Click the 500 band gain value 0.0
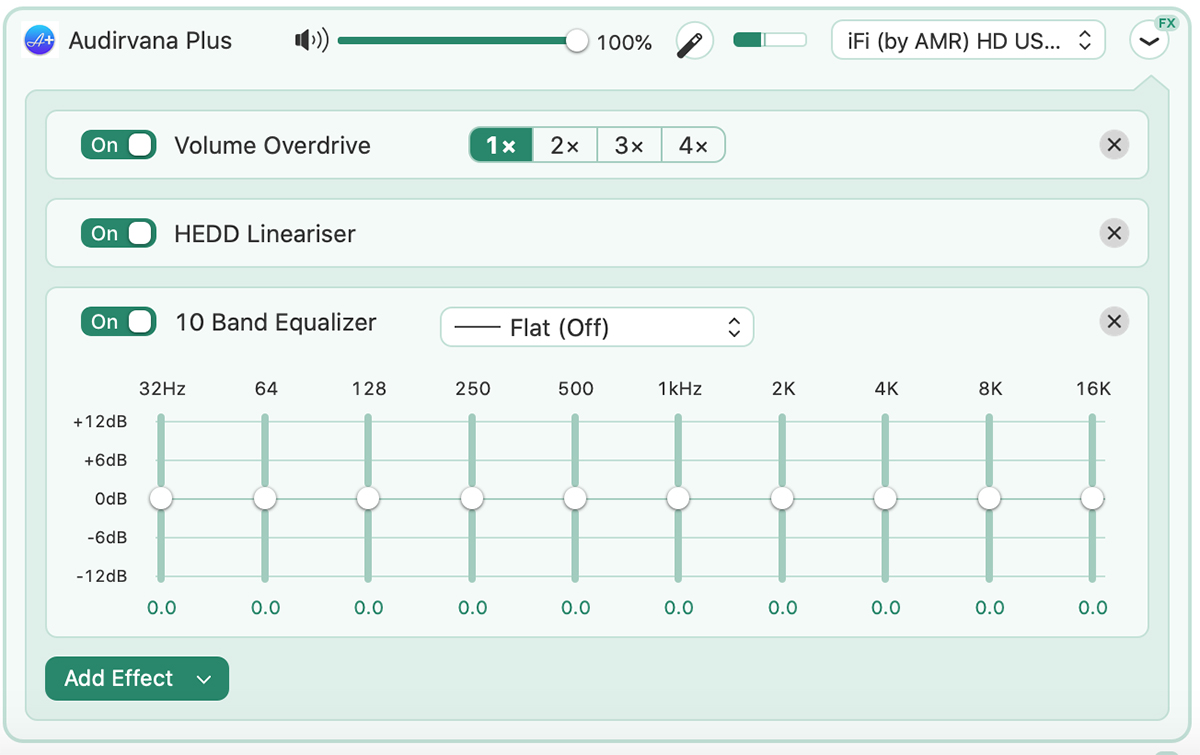This screenshot has height=755, width=1200. click(x=576, y=607)
